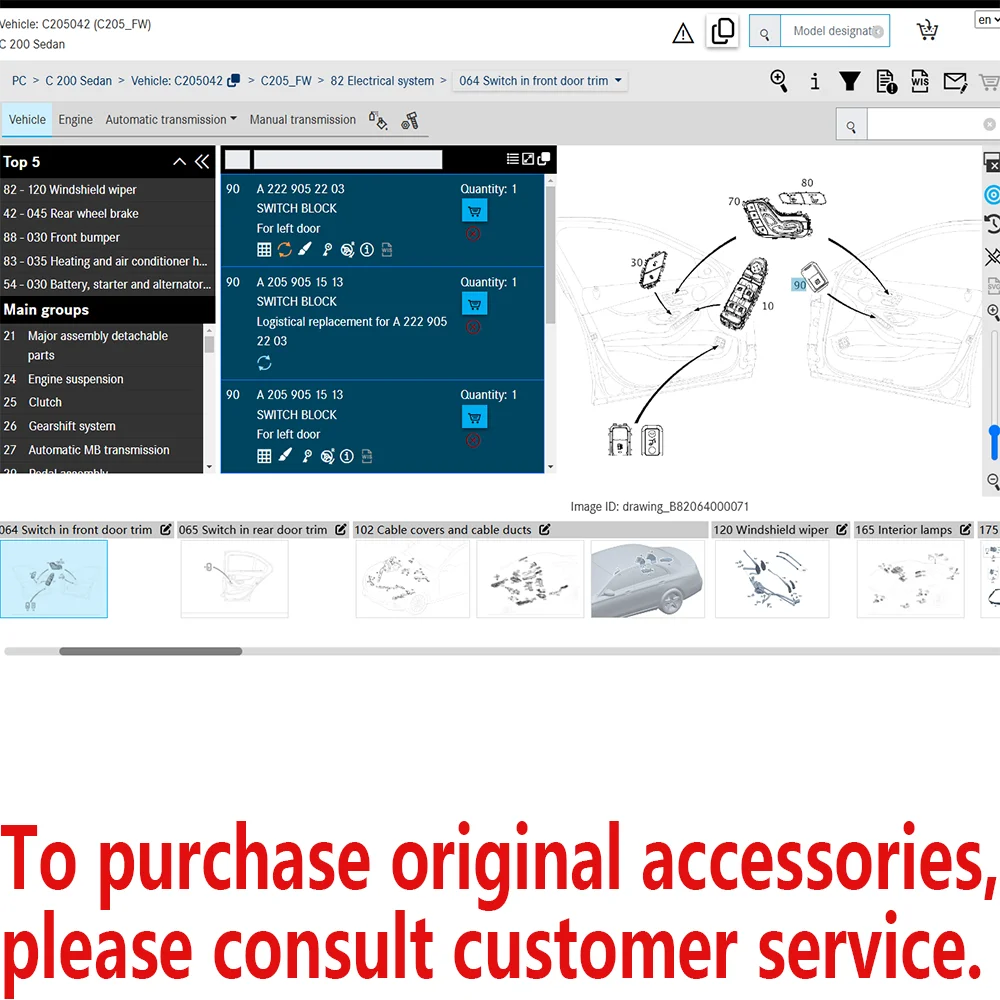This screenshot has width=1000, height=1000.
Task: Click callout number 90 in the drawing
Action: tap(799, 284)
